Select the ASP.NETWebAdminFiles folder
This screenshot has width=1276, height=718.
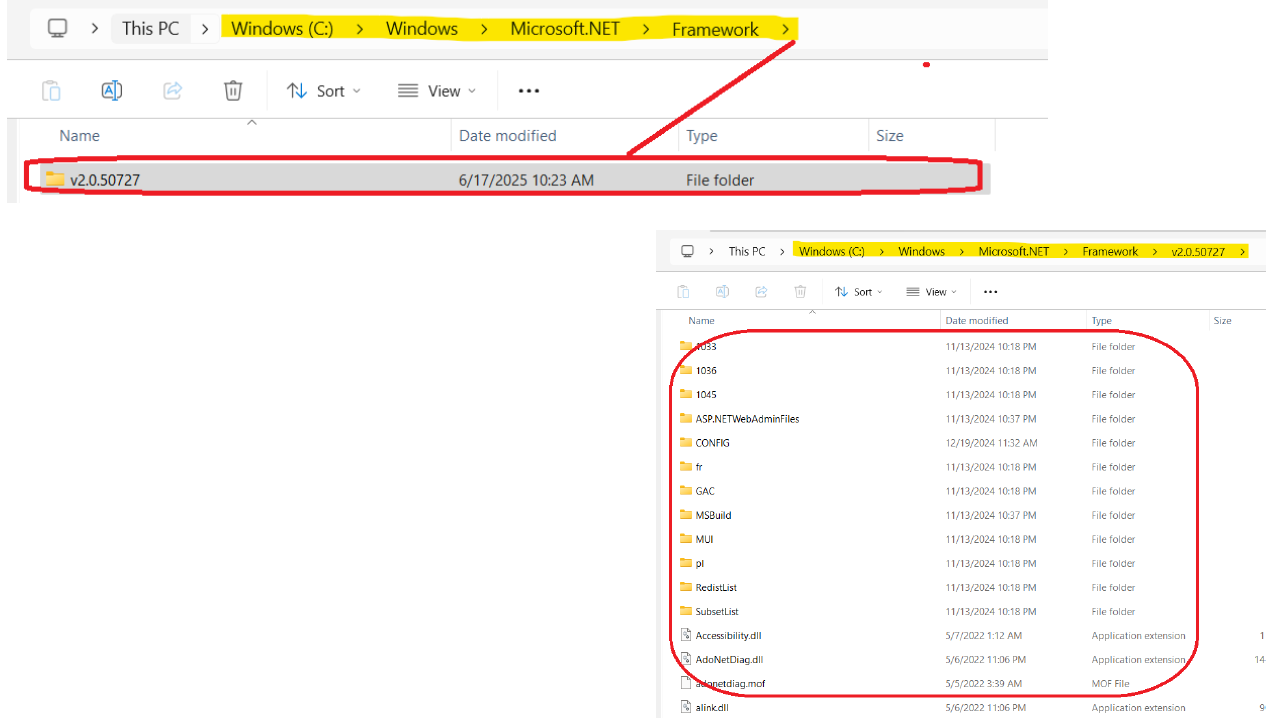coord(747,419)
